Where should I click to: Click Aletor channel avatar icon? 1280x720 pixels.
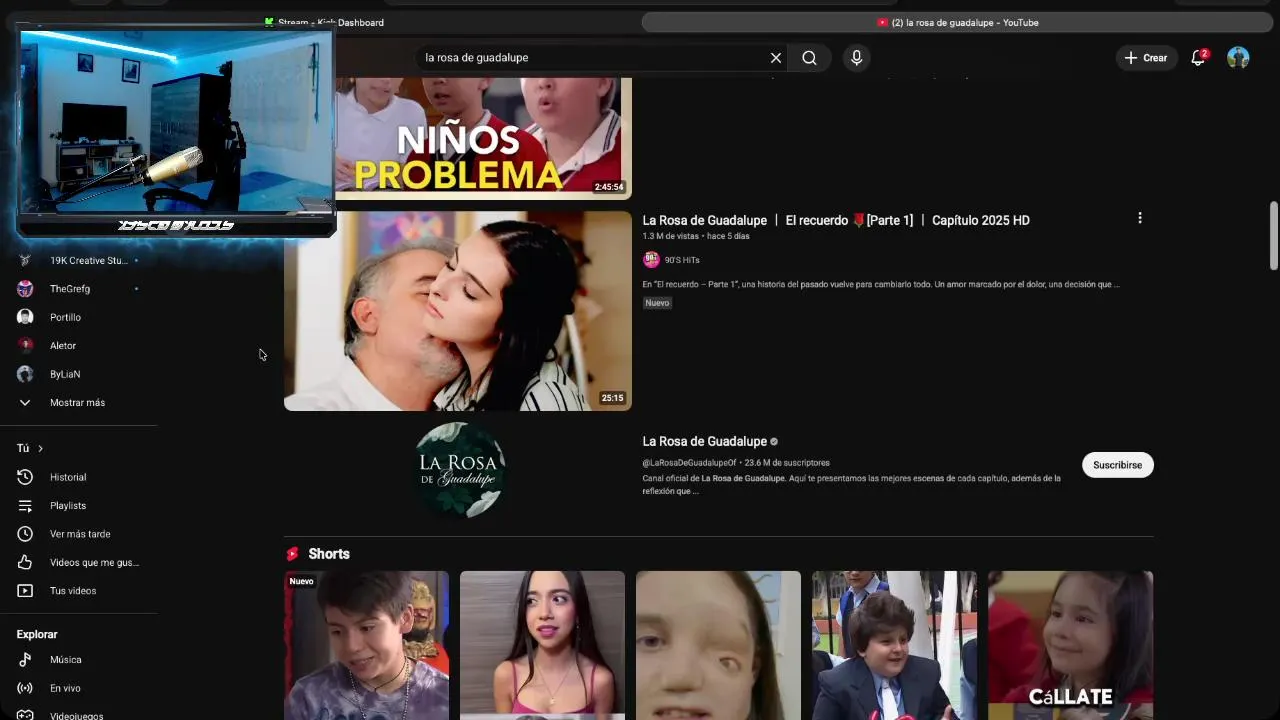25,345
